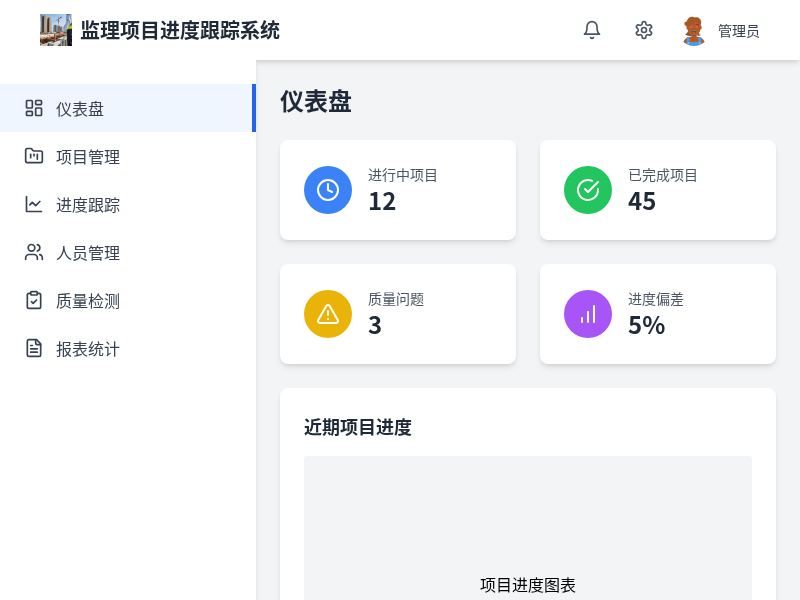Open the 仪表盘 menu item

[x=128, y=108]
